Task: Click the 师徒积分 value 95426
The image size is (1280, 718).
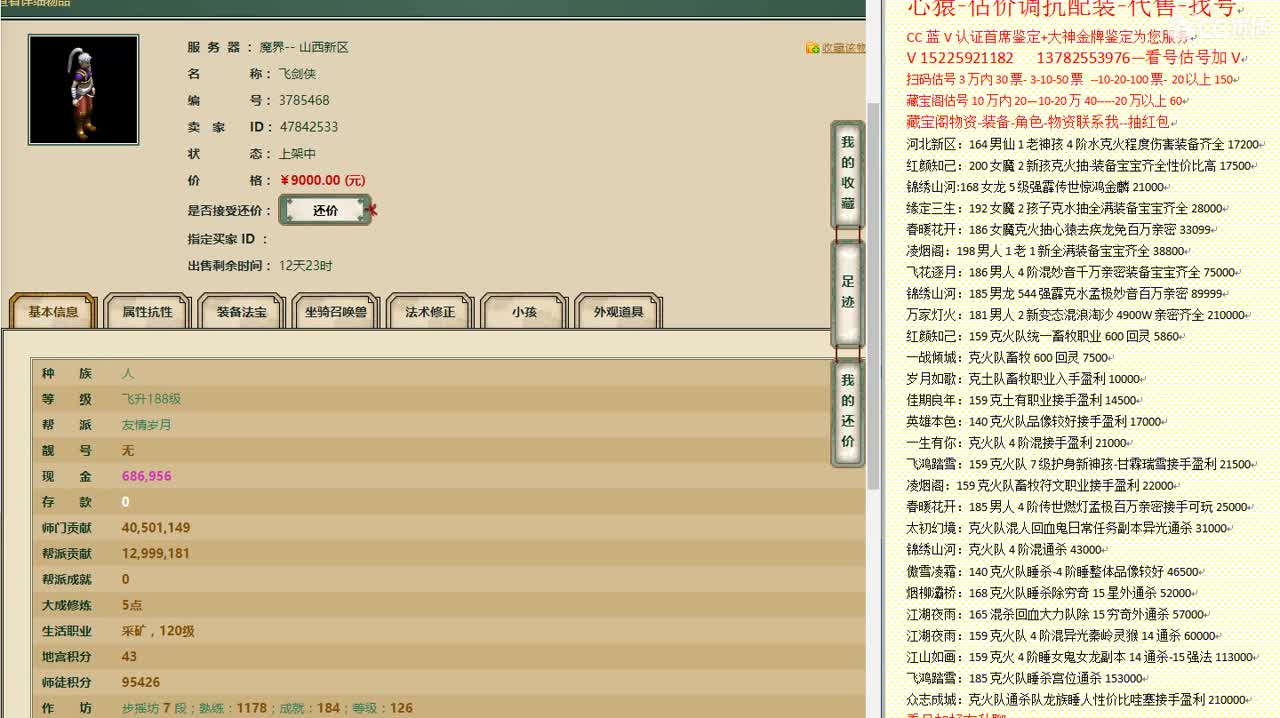Action: 141,683
